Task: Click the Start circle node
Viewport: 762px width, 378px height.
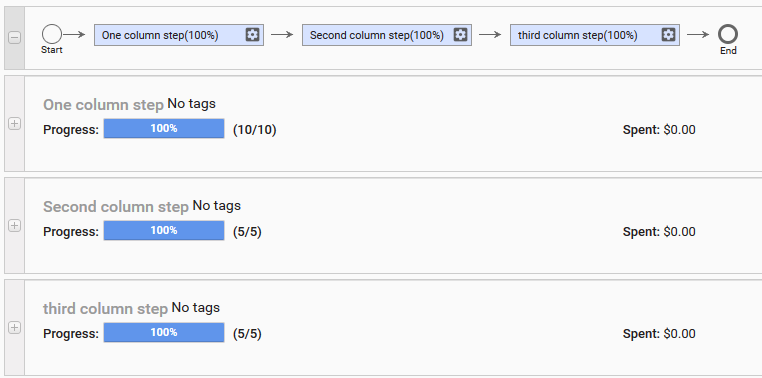Action: pos(52,34)
